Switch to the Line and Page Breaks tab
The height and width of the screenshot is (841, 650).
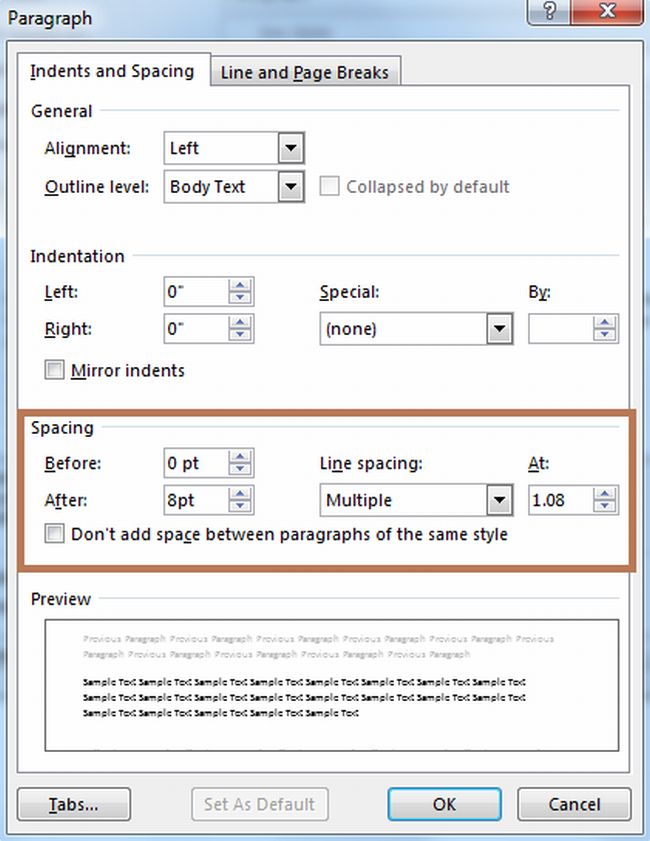click(x=304, y=72)
